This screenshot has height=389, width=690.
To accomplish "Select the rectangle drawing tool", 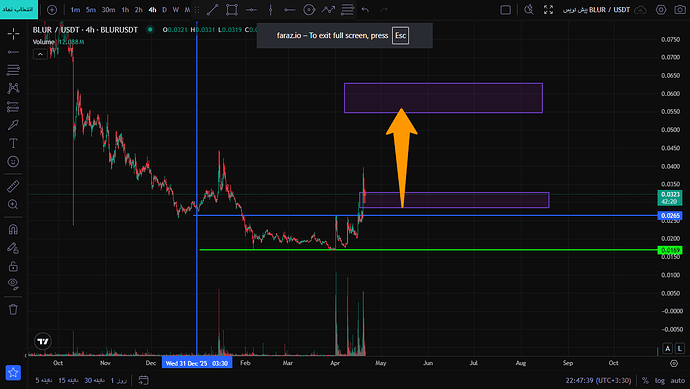I will pyautogui.click(x=232, y=10).
